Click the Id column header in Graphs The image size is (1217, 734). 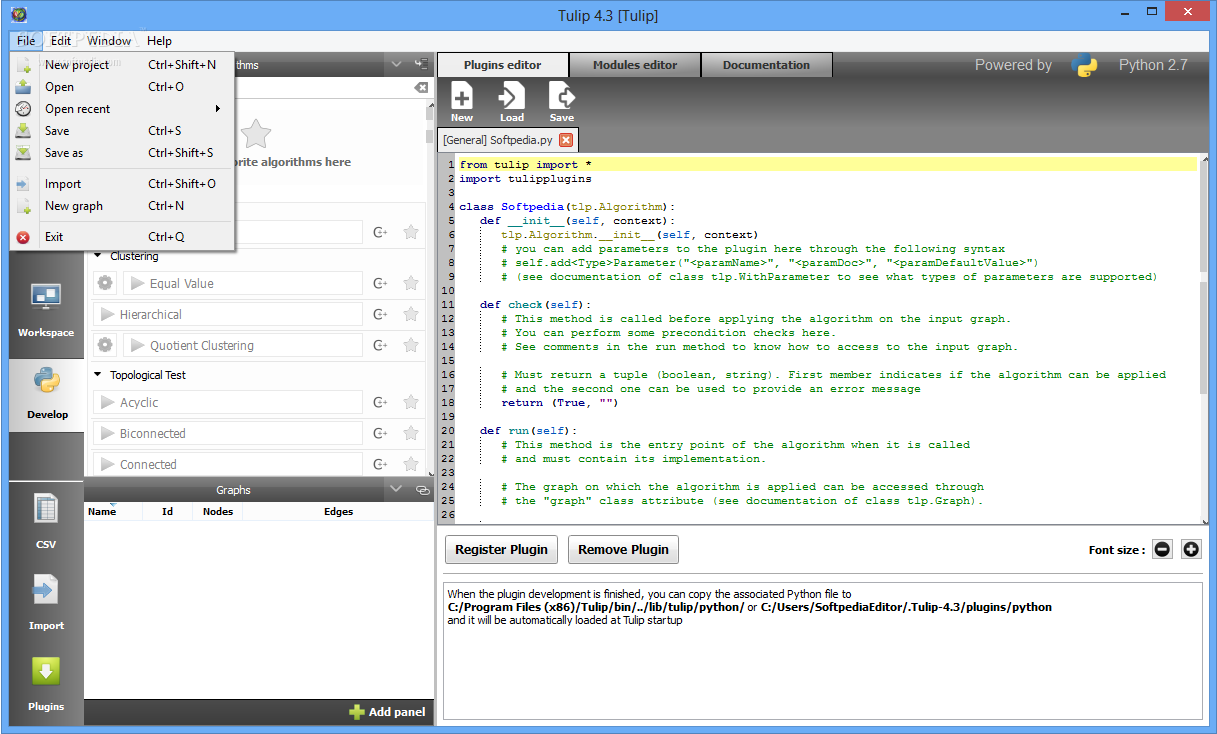click(x=168, y=511)
